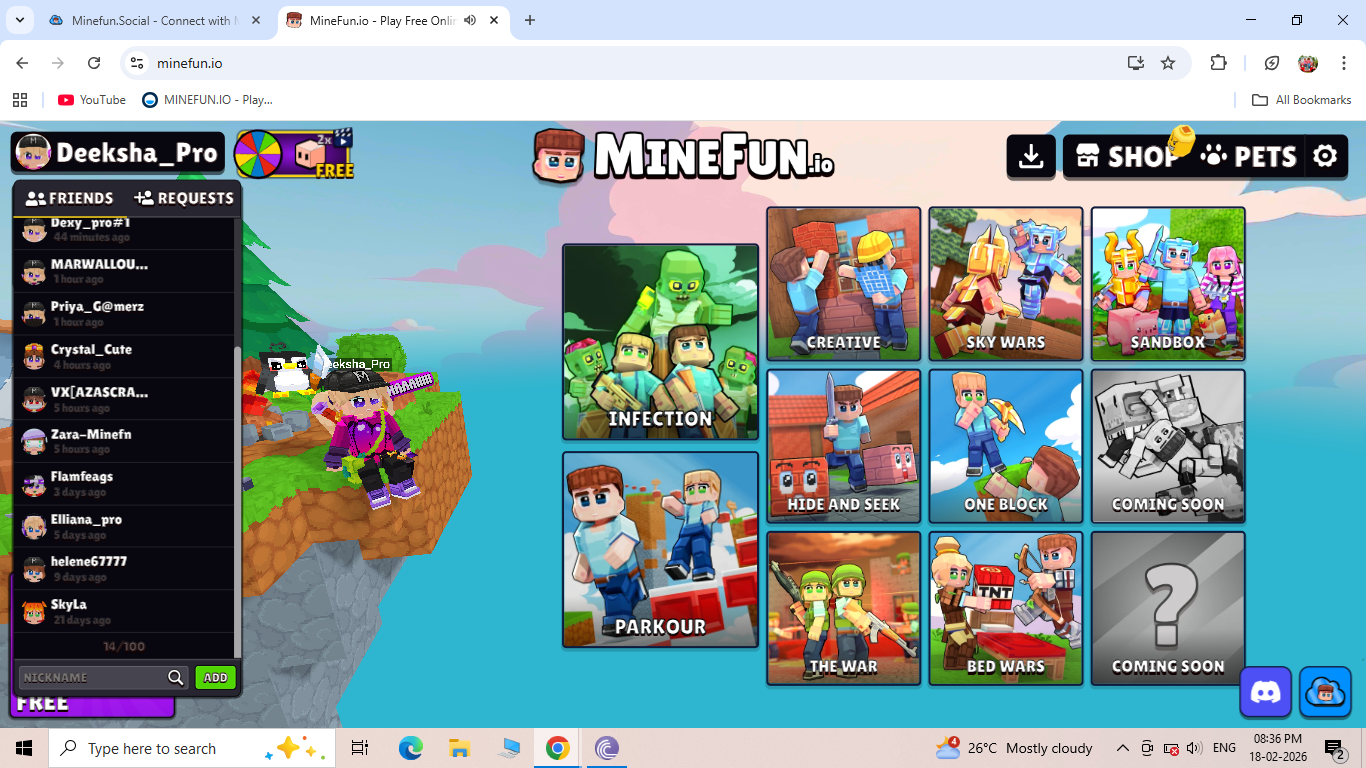Image resolution: width=1366 pixels, height=768 pixels.
Task: Click the cloud save icon
Action: point(1325,692)
